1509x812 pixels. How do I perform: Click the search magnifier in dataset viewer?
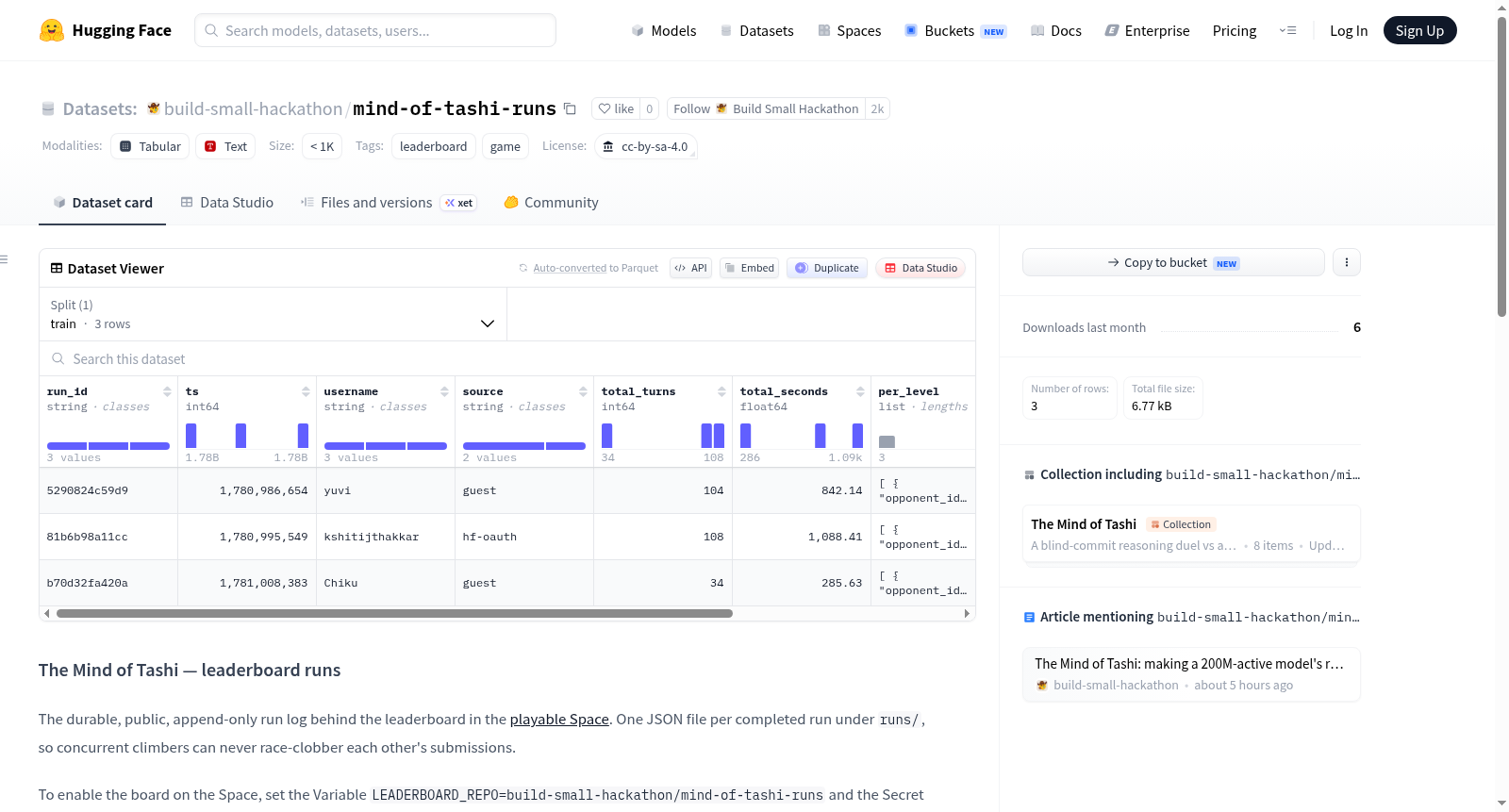pos(58,358)
